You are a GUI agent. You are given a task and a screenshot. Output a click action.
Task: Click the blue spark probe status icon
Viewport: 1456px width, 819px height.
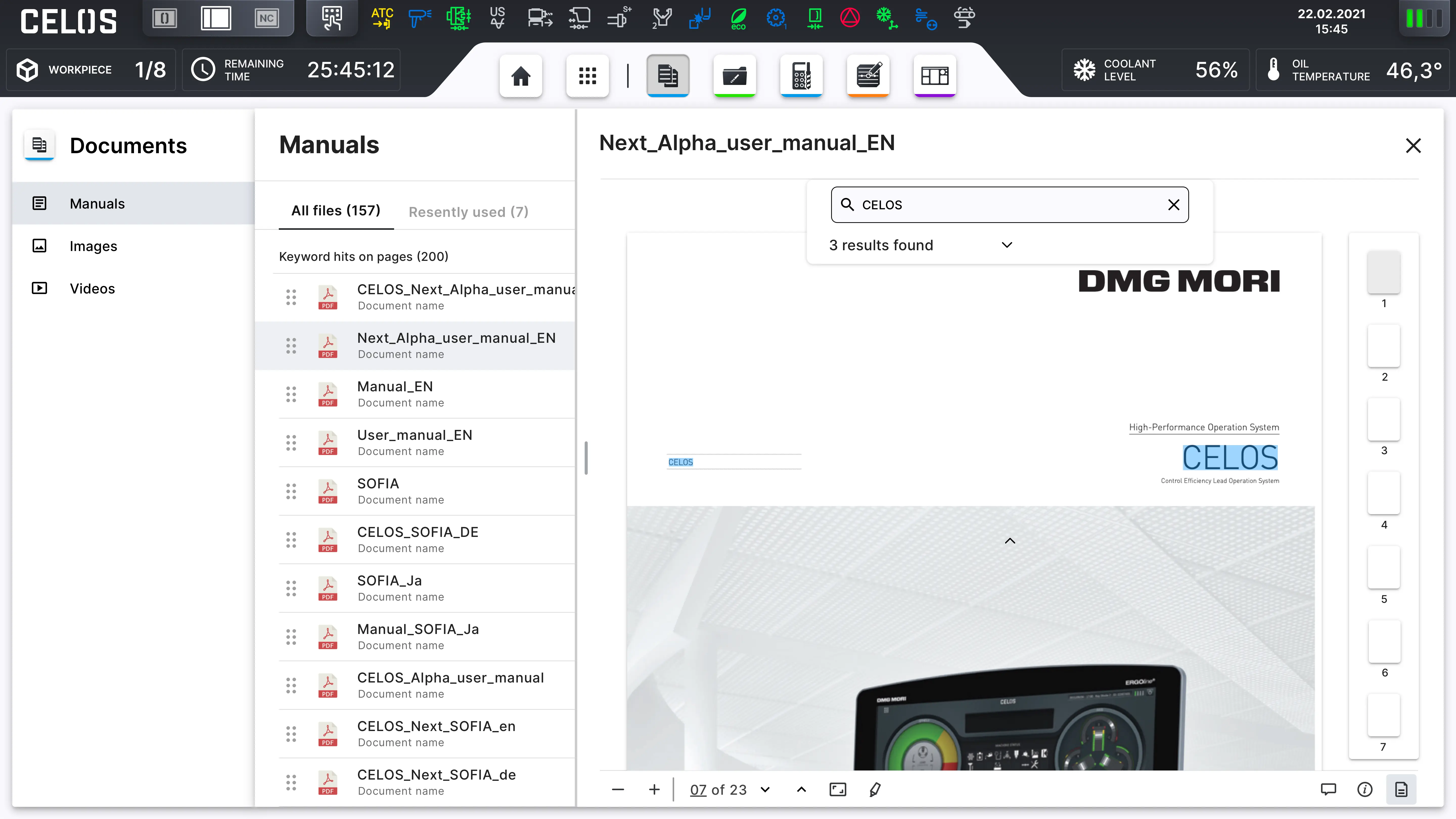coord(699,18)
